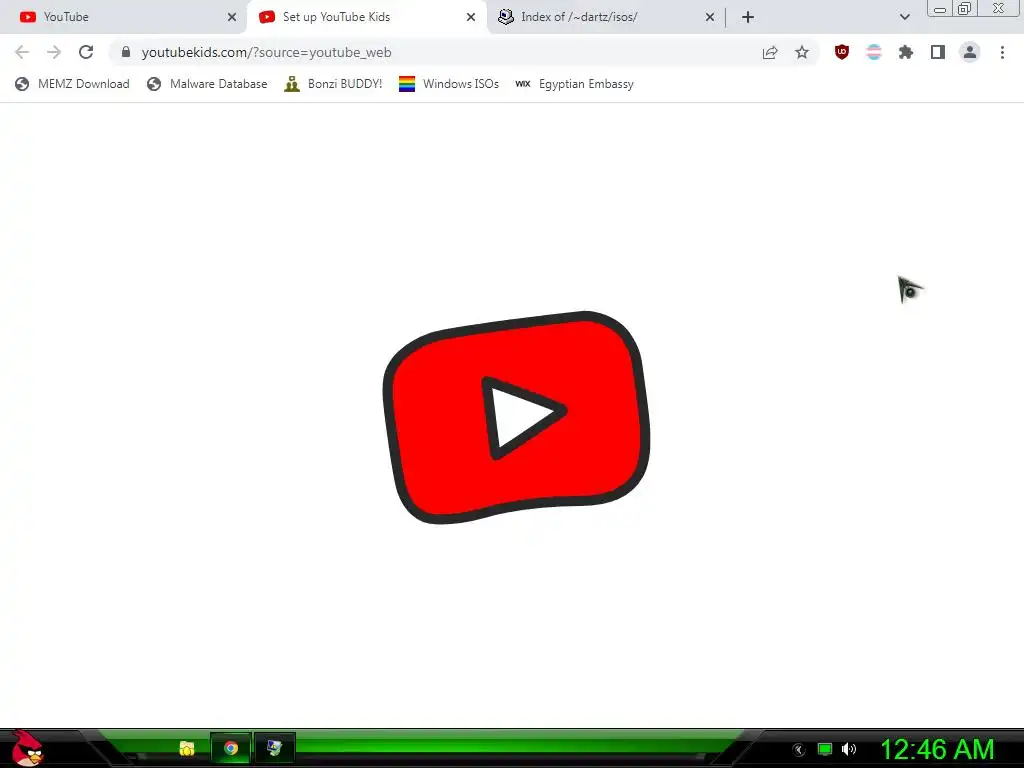Switch to the YouTube tab
The image size is (1024, 768).
click(x=124, y=17)
